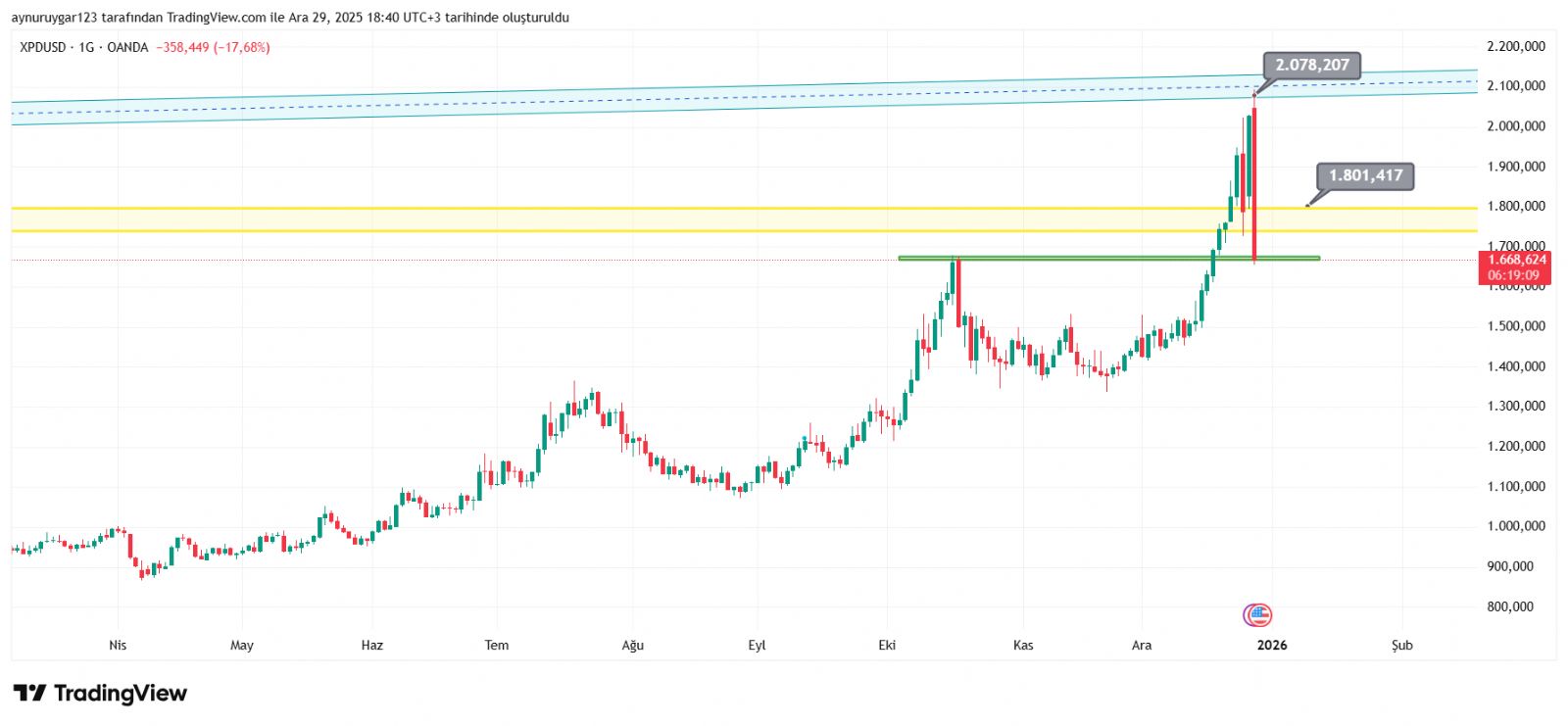Click the TradingView wordmark text

(x=120, y=694)
